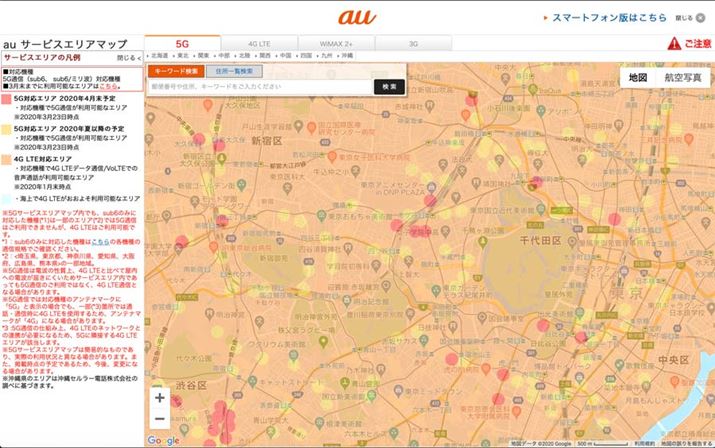Jump to 北海道 region
The height and width of the screenshot is (448, 715).
click(159, 56)
